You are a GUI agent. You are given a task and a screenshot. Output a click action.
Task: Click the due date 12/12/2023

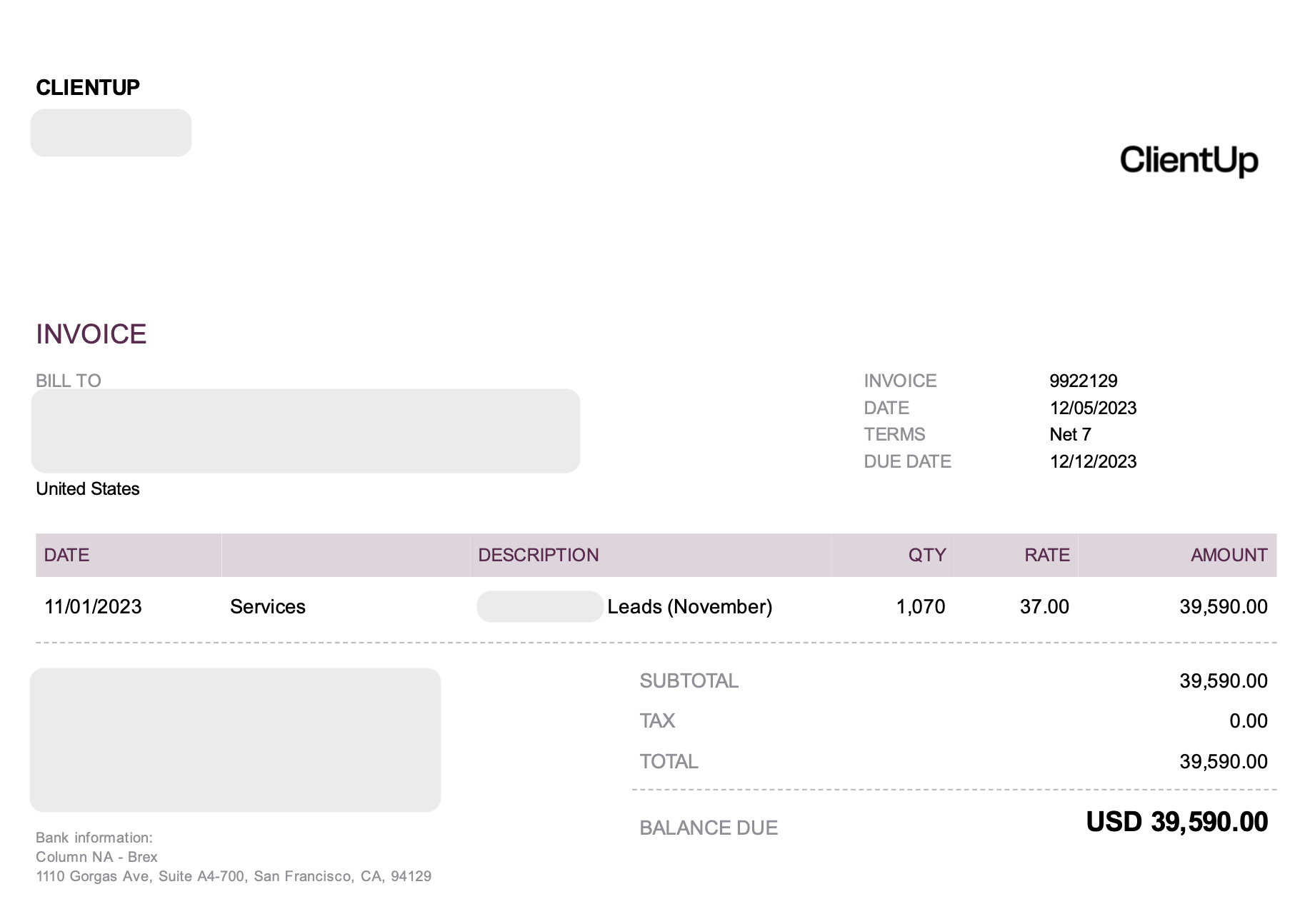(1092, 461)
